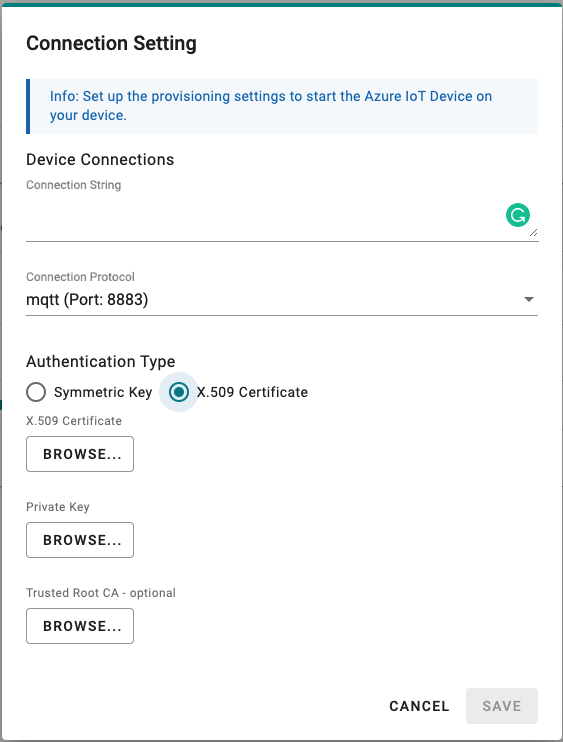Click the green Grammarly icon

point(518,215)
